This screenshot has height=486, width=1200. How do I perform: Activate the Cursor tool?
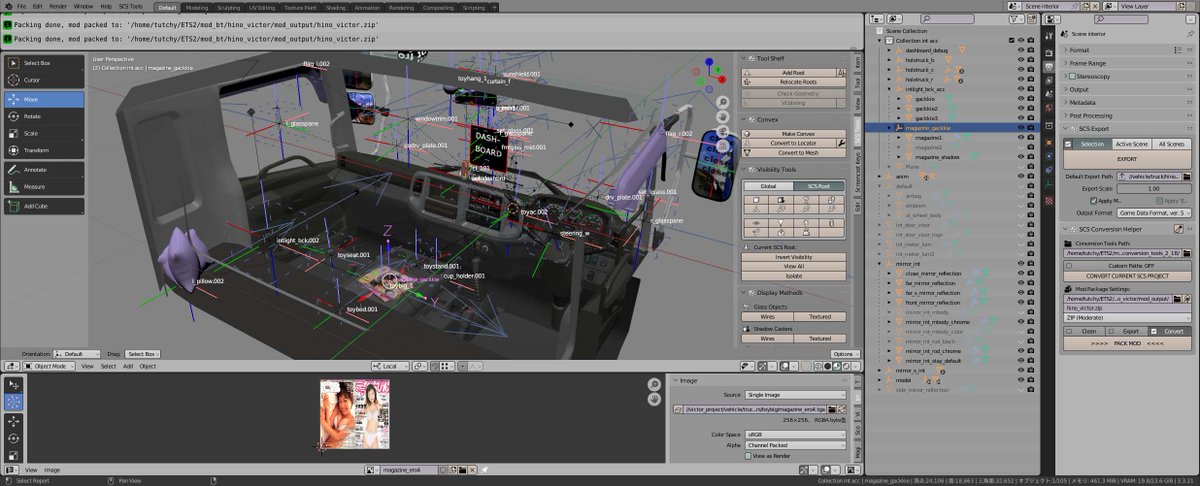click(x=43, y=80)
